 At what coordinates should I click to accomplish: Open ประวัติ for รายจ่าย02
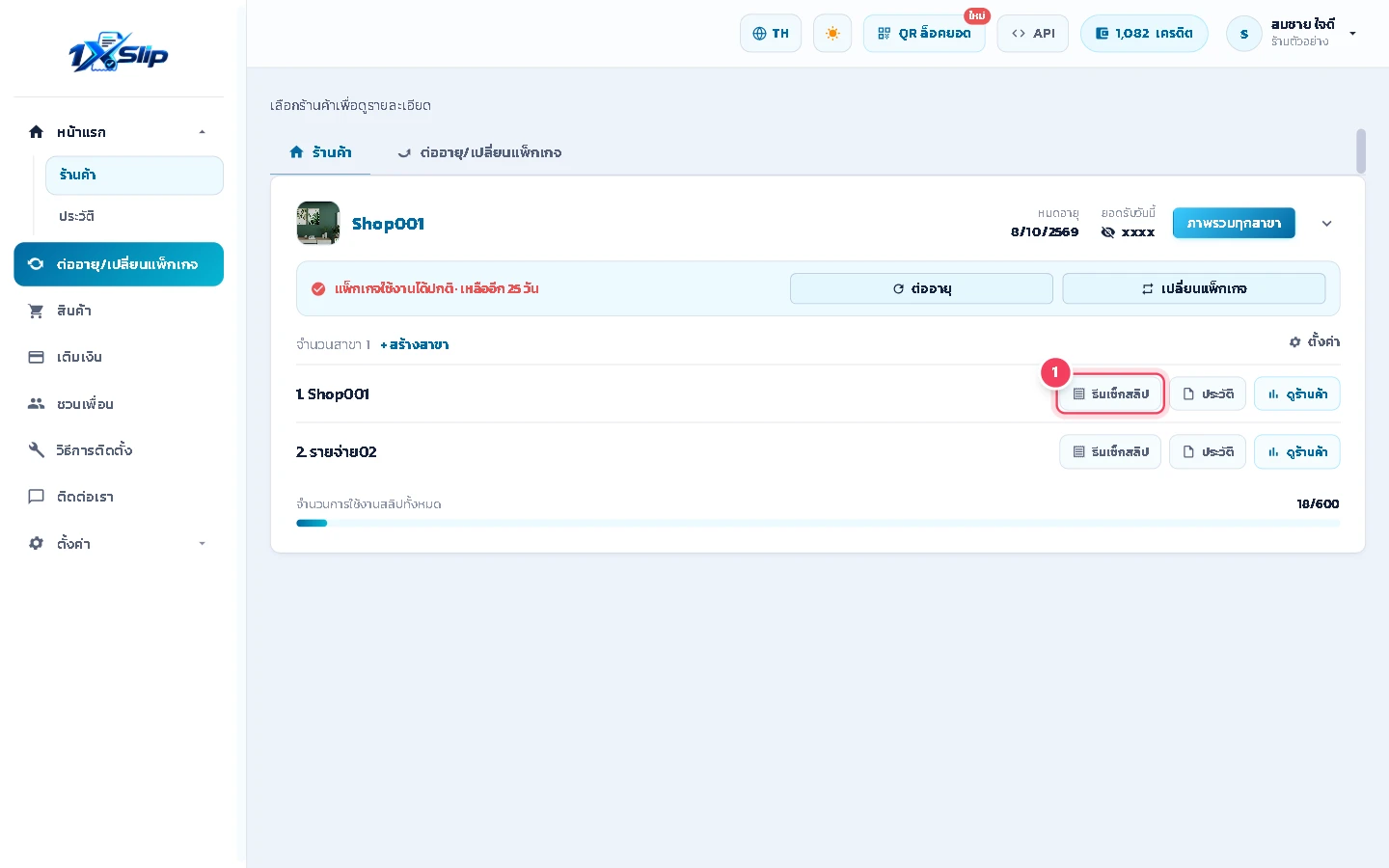point(1208,451)
